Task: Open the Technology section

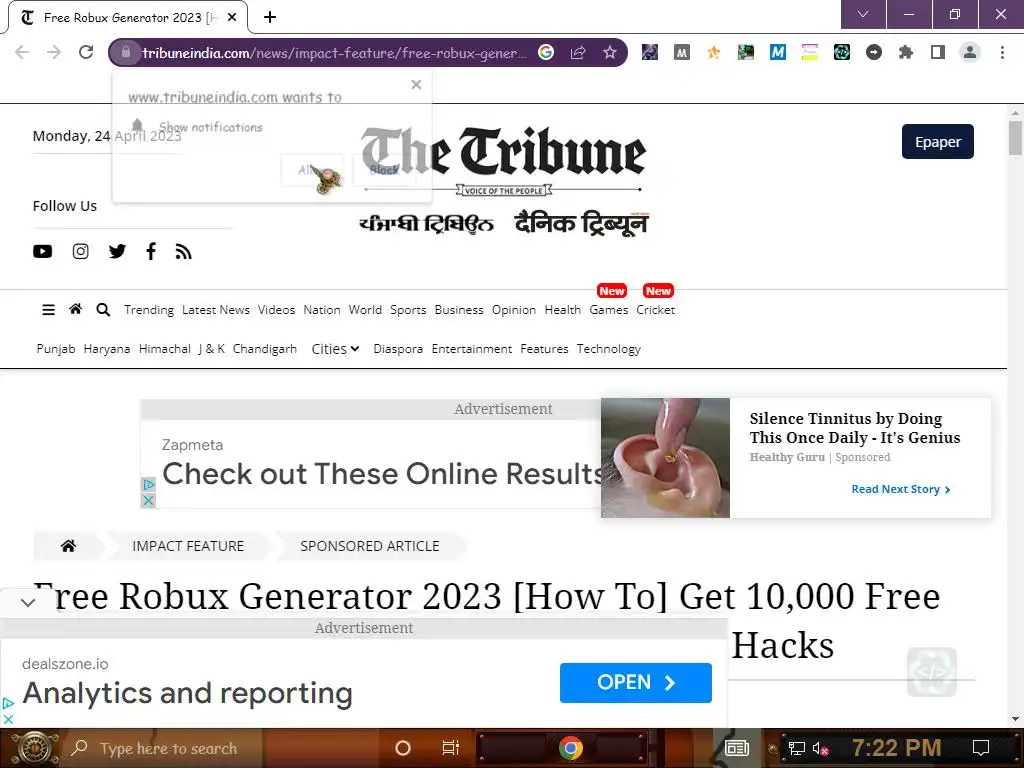Action: pos(609,349)
